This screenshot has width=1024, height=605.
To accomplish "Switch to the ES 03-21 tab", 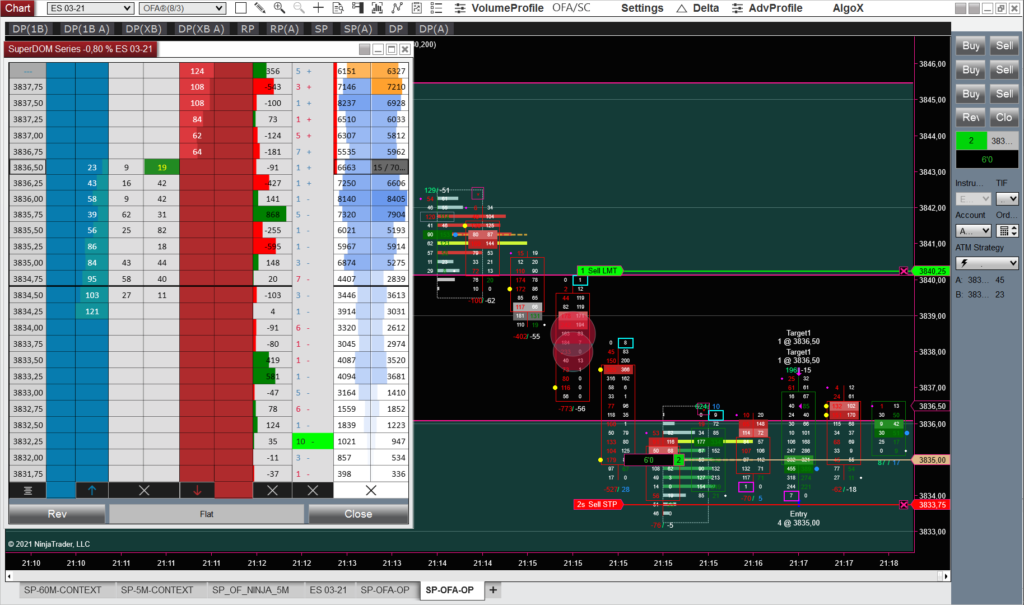I will (x=328, y=590).
